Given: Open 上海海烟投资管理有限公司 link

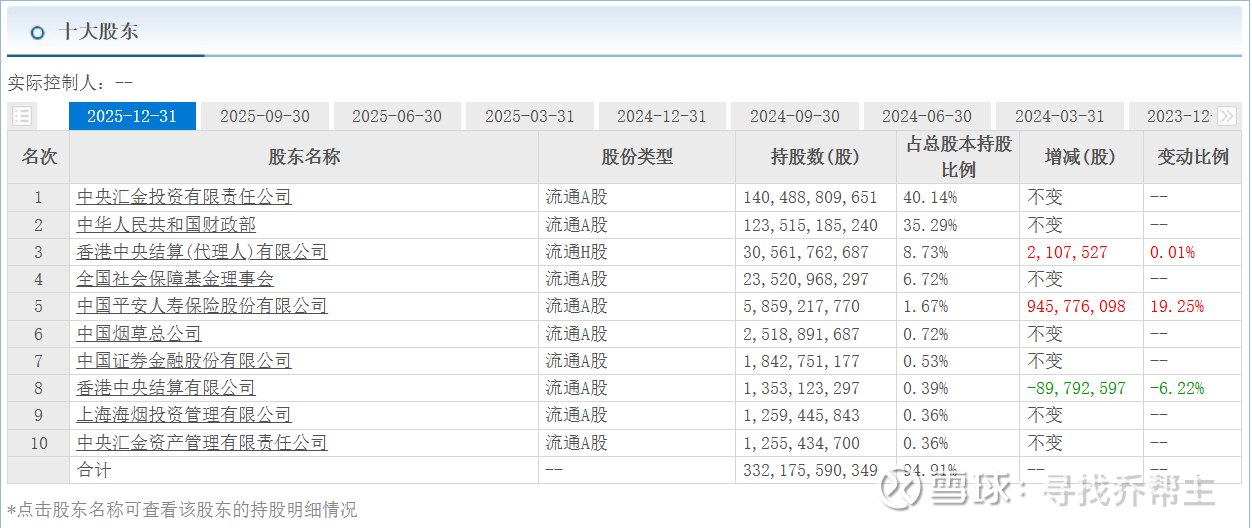Looking at the screenshot, I should click(x=184, y=415).
